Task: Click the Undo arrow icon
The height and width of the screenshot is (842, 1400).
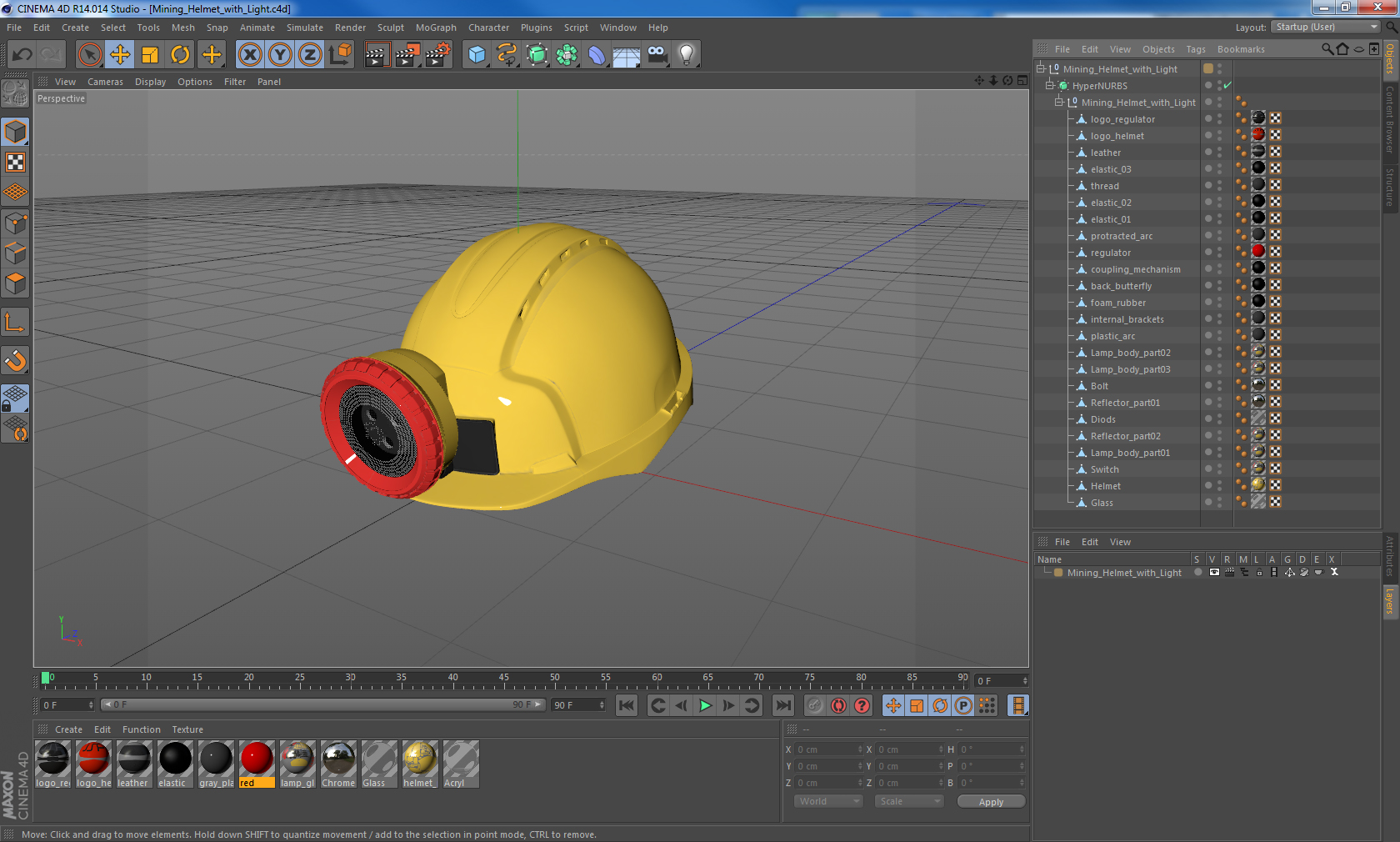Action: [x=22, y=55]
